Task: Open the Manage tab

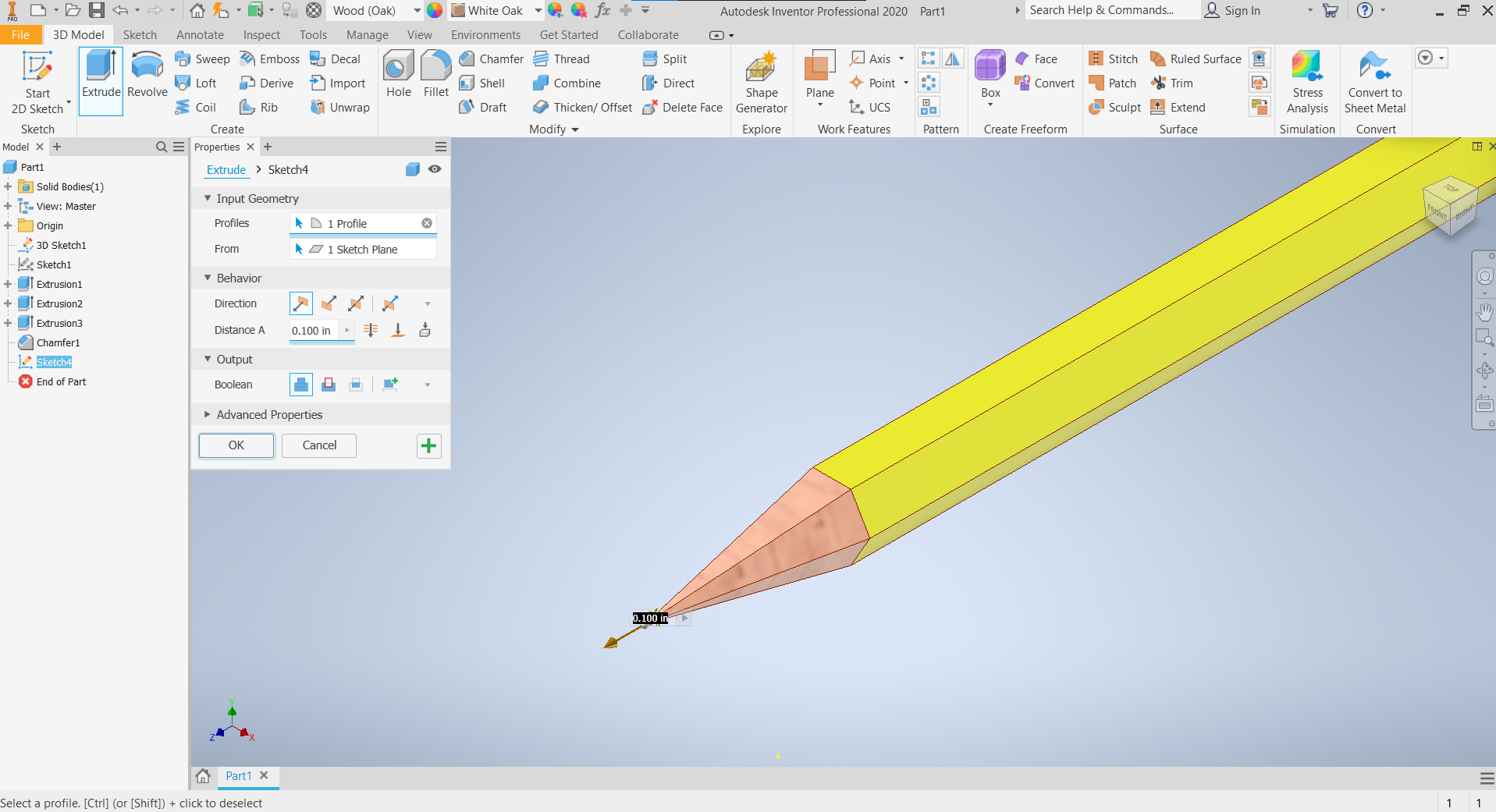Action: [367, 35]
